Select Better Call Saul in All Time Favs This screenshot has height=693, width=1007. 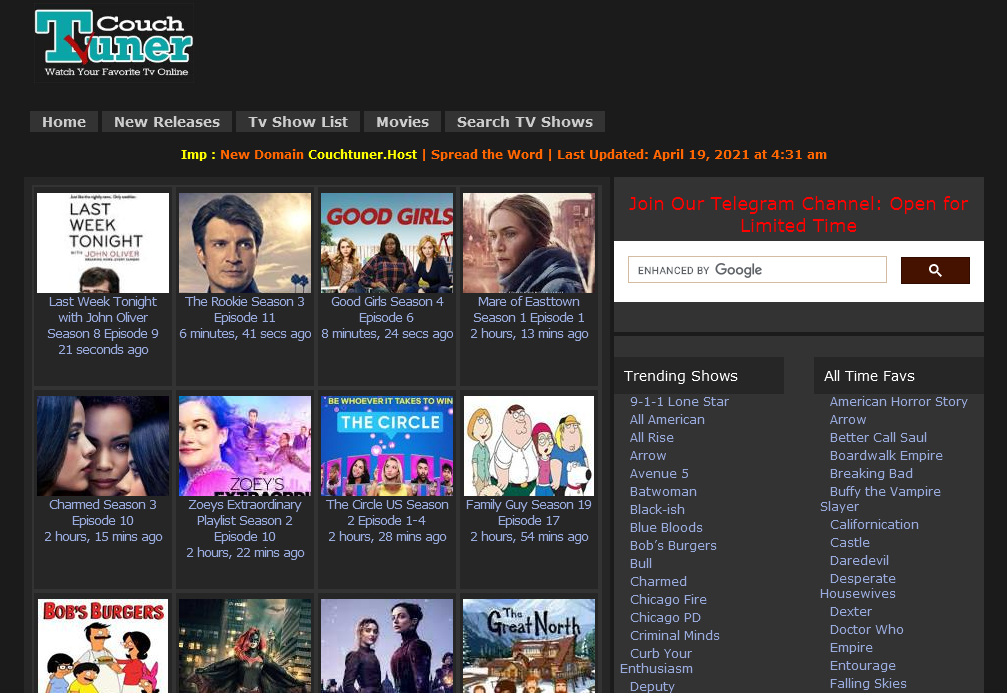tap(878, 437)
